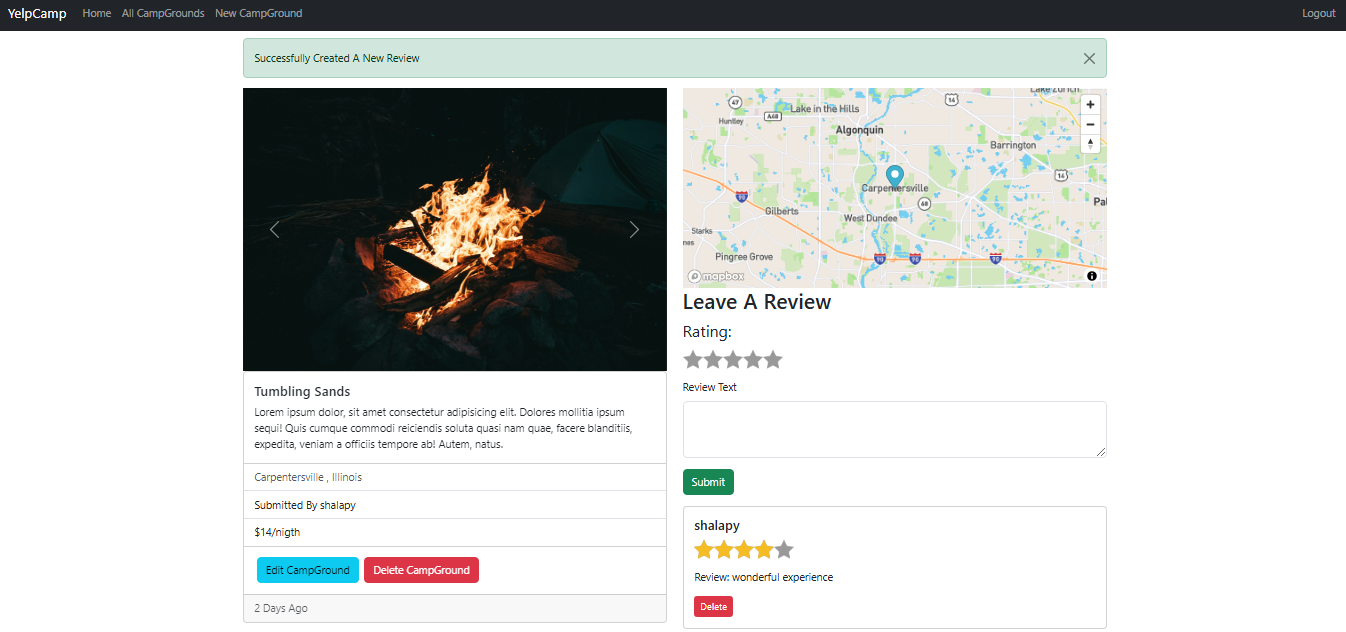Screen dimensions: 1346x632
Task: Click the Successfully Created A New Review message
Action: click(x=337, y=58)
